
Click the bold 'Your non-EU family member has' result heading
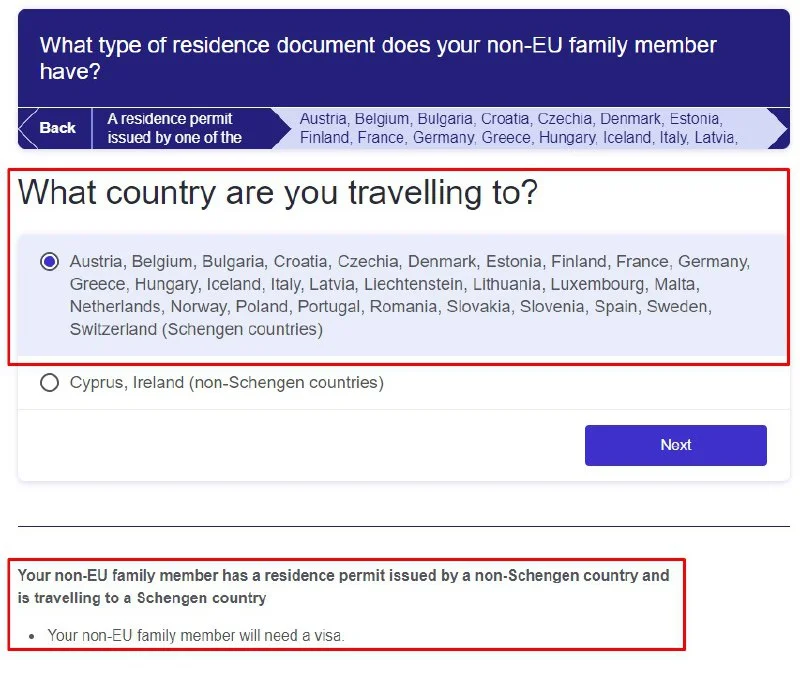(343, 587)
